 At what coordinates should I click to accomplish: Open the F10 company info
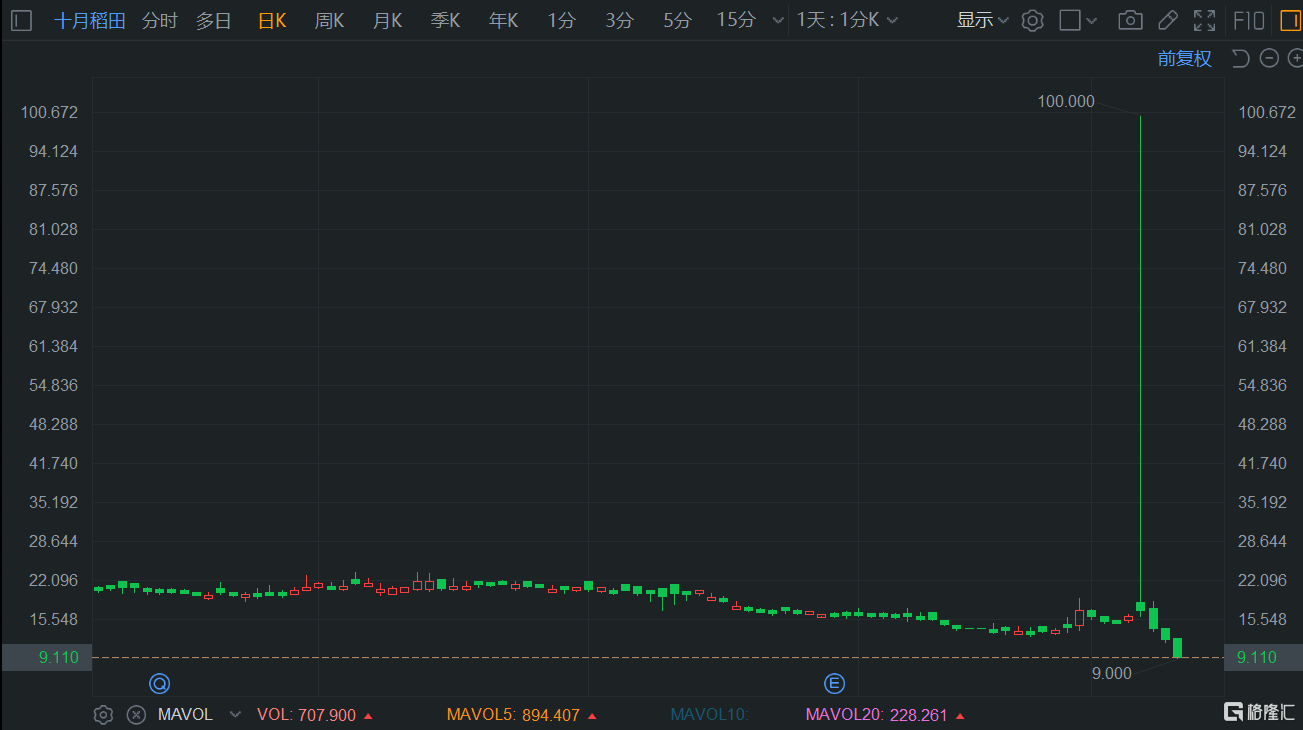pyautogui.click(x=1248, y=20)
